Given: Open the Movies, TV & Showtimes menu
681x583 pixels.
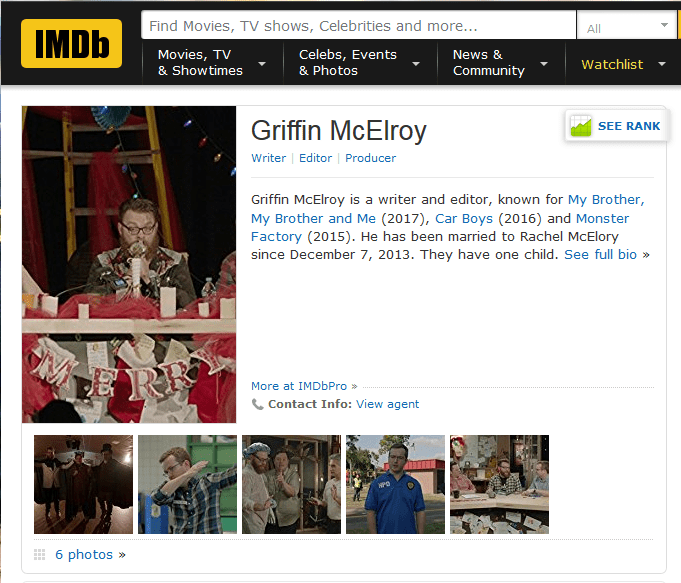Looking at the screenshot, I should point(200,63).
